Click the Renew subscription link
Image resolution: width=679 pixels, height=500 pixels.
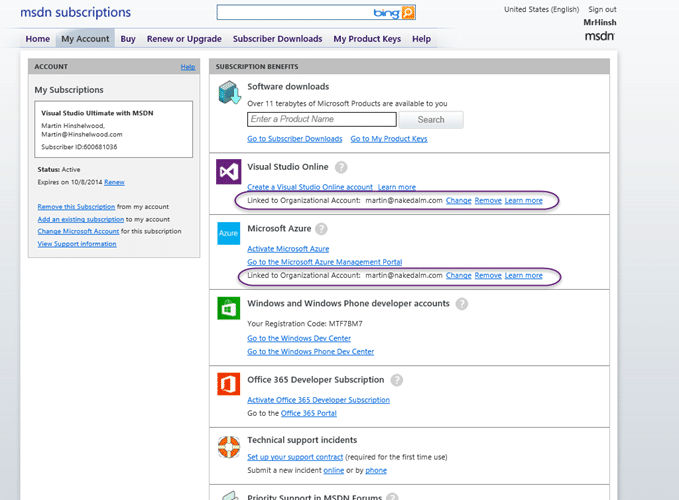pos(114,182)
